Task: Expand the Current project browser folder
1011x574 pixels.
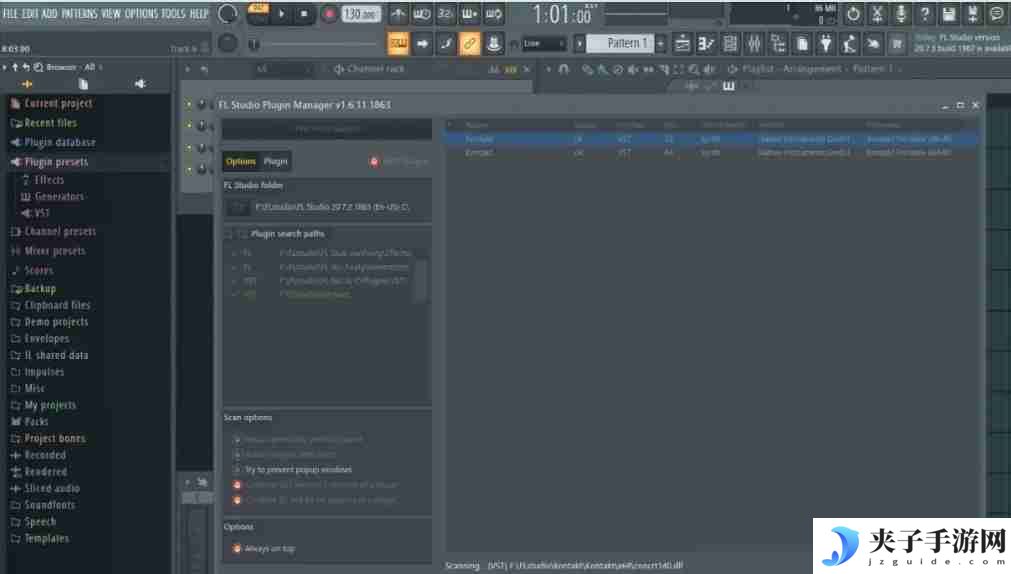Action: point(58,103)
